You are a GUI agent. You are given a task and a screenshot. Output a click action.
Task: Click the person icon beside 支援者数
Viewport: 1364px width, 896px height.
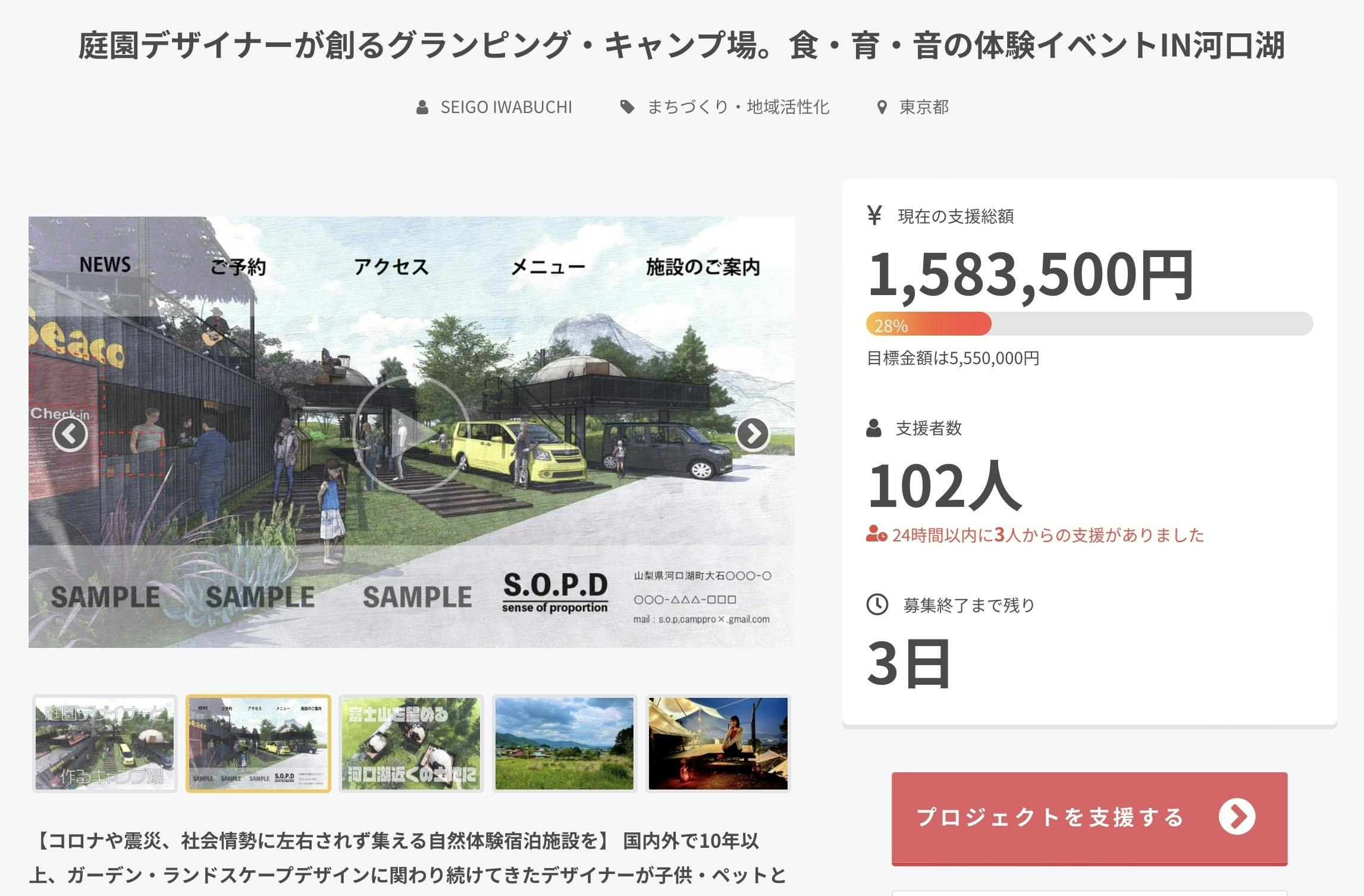pyautogui.click(x=874, y=428)
